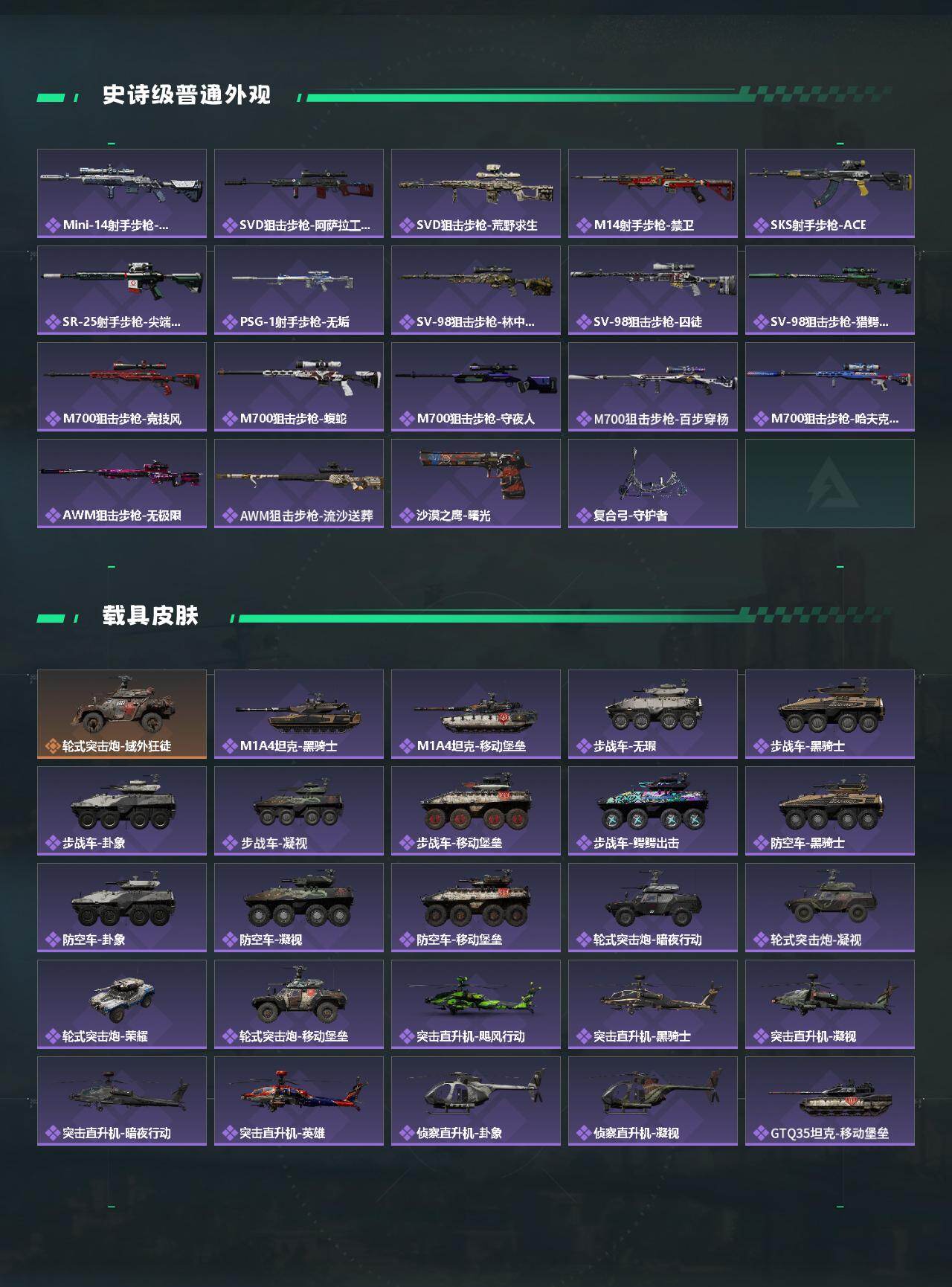Click the green 突击直升机-飓风行动 helicopter
952x1287 pixels.
pos(476,1004)
